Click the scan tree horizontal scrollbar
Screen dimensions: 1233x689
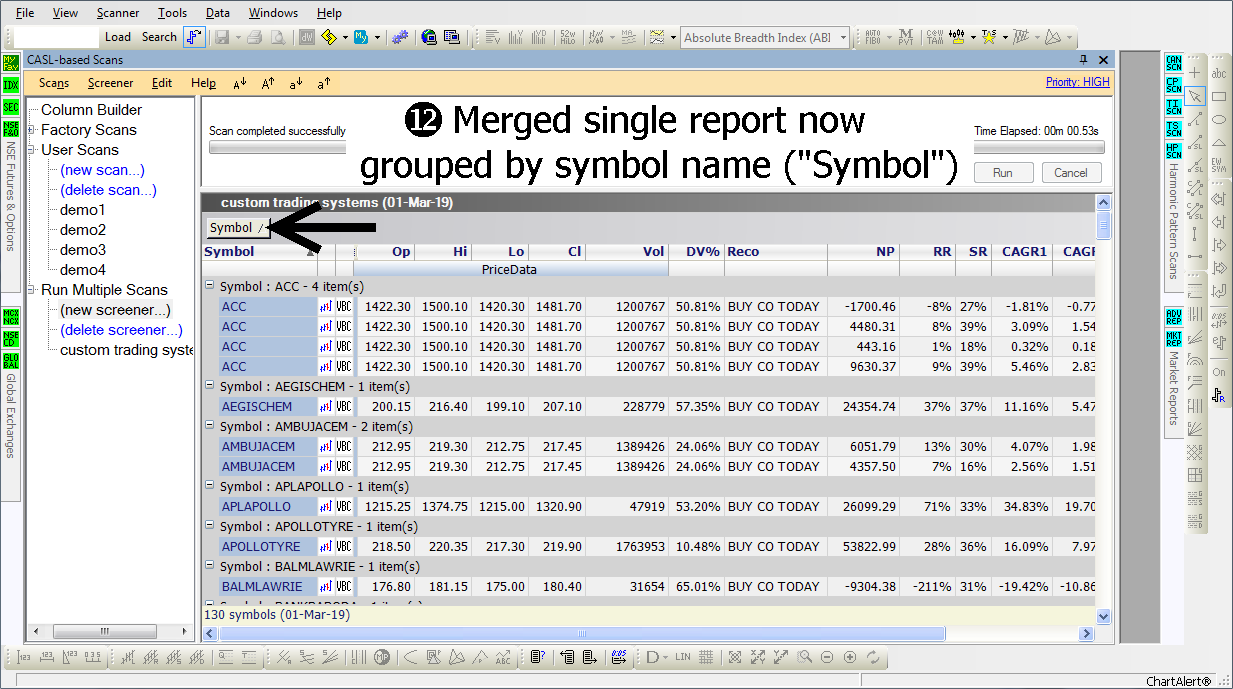click(110, 632)
